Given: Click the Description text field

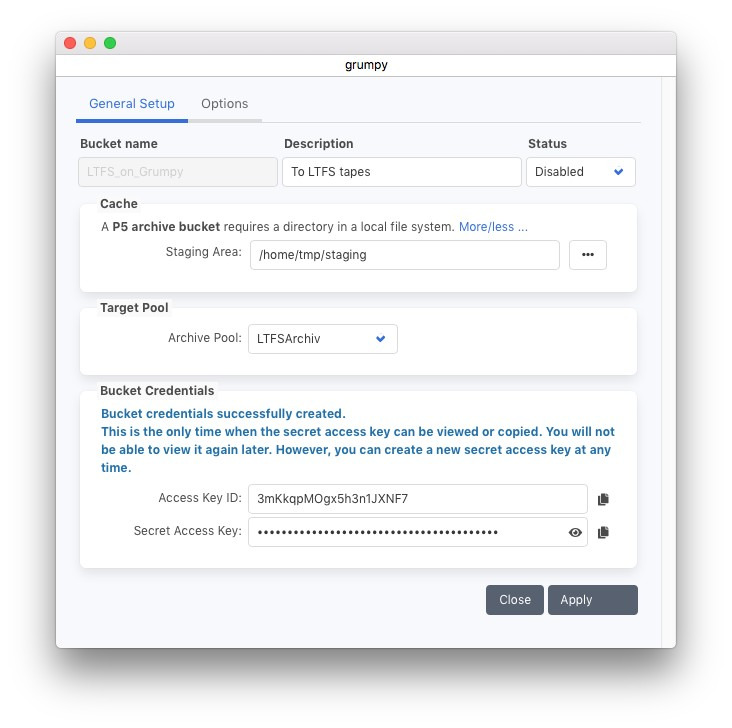Looking at the screenshot, I should tap(401, 172).
